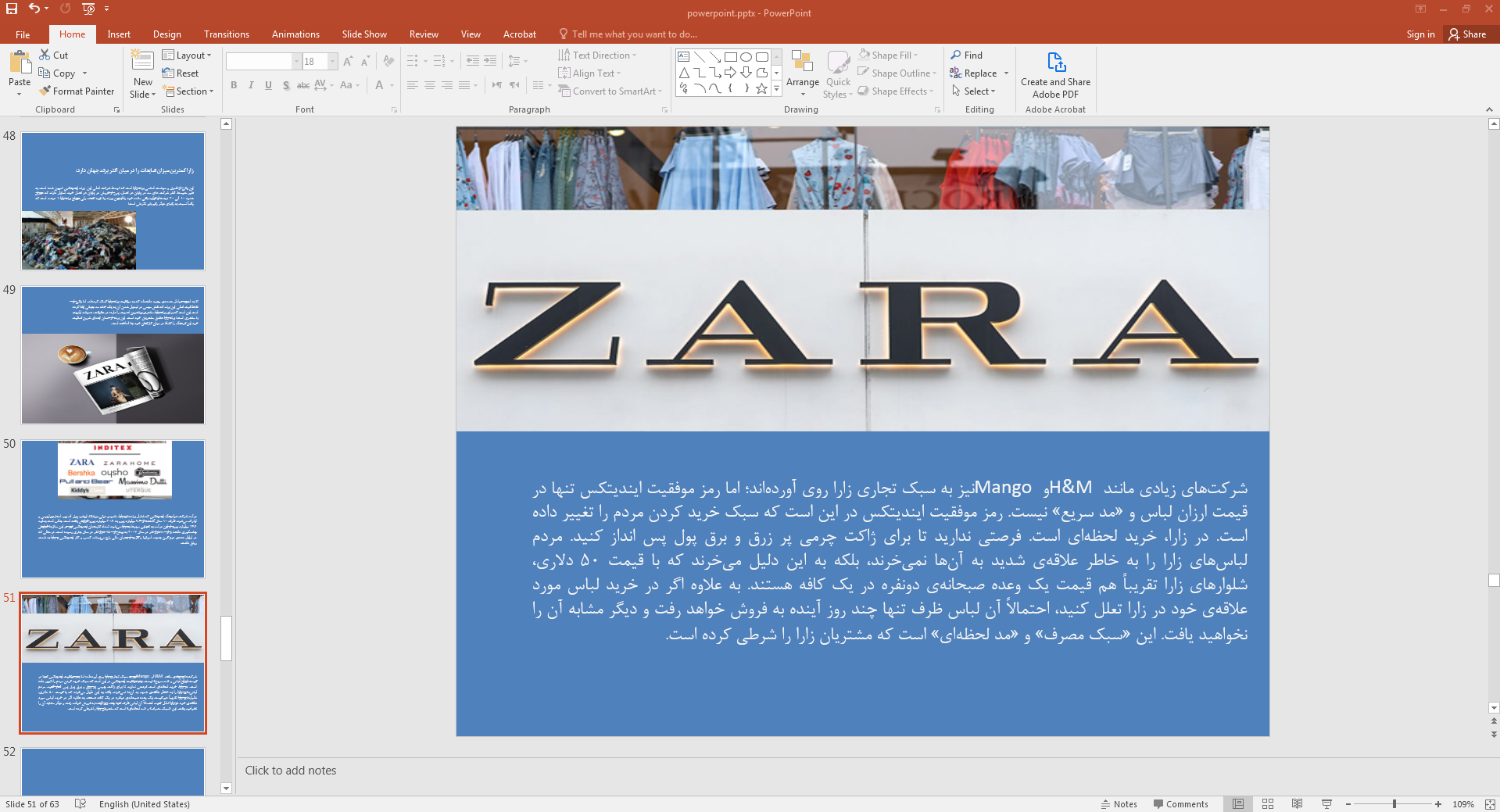Viewport: 1500px width, 812px height.
Task: Click the Cut scissors command
Action: point(54,55)
